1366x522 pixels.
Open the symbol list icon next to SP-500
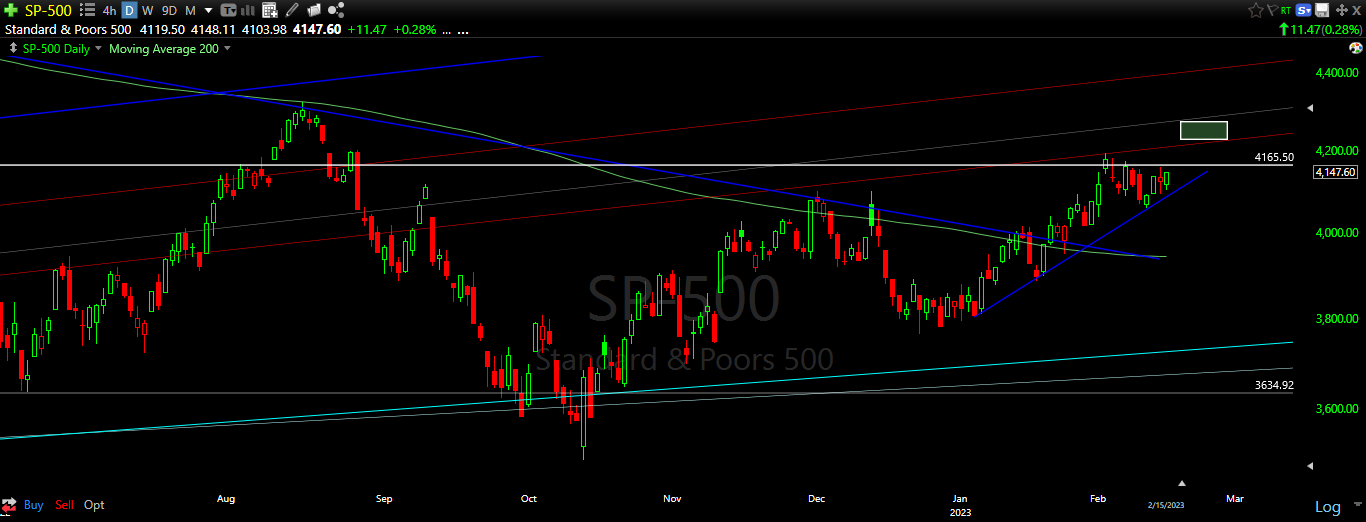coord(87,10)
